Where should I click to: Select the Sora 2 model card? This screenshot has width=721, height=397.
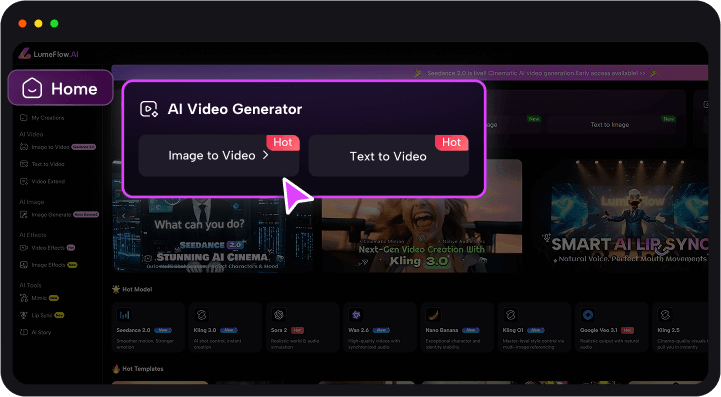tap(303, 327)
